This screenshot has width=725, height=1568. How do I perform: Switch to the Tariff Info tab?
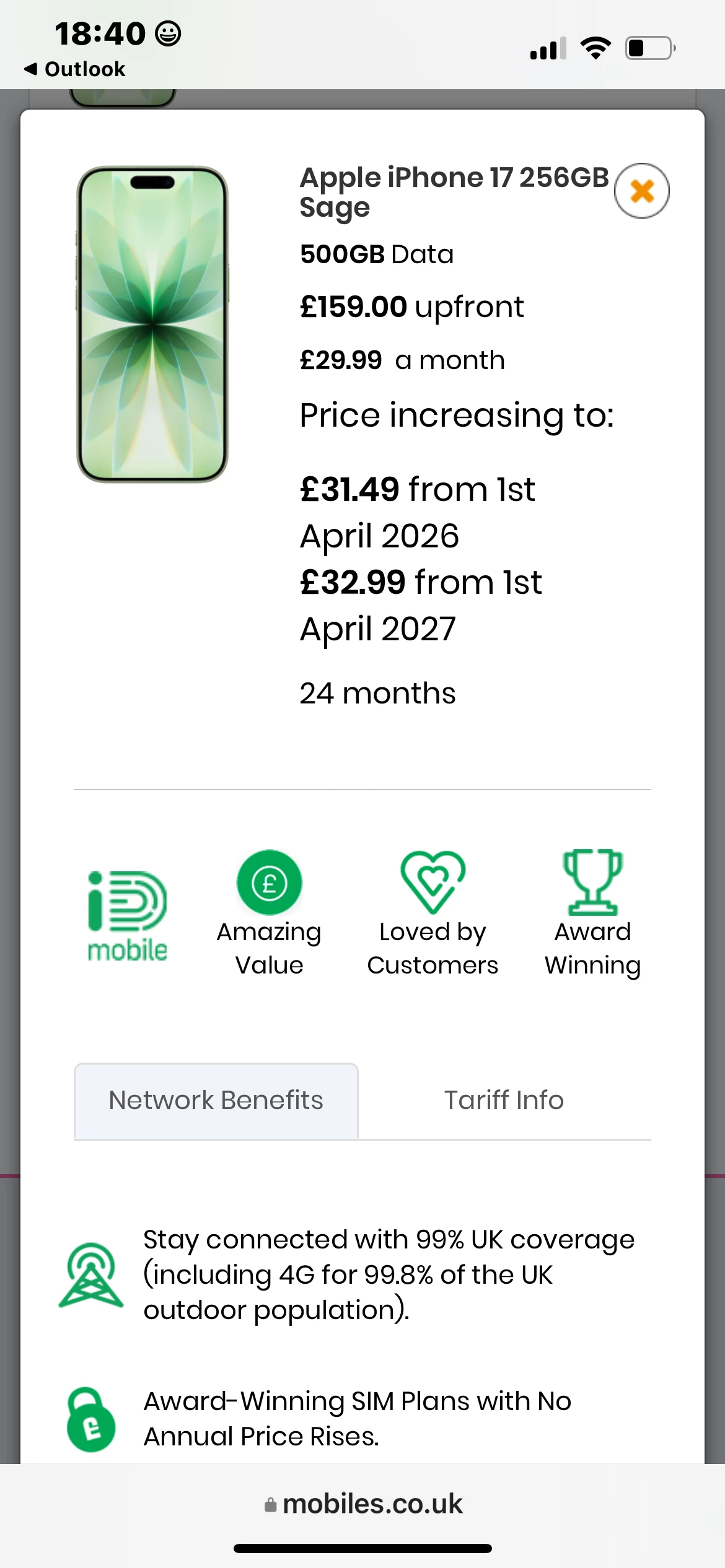coord(504,1100)
